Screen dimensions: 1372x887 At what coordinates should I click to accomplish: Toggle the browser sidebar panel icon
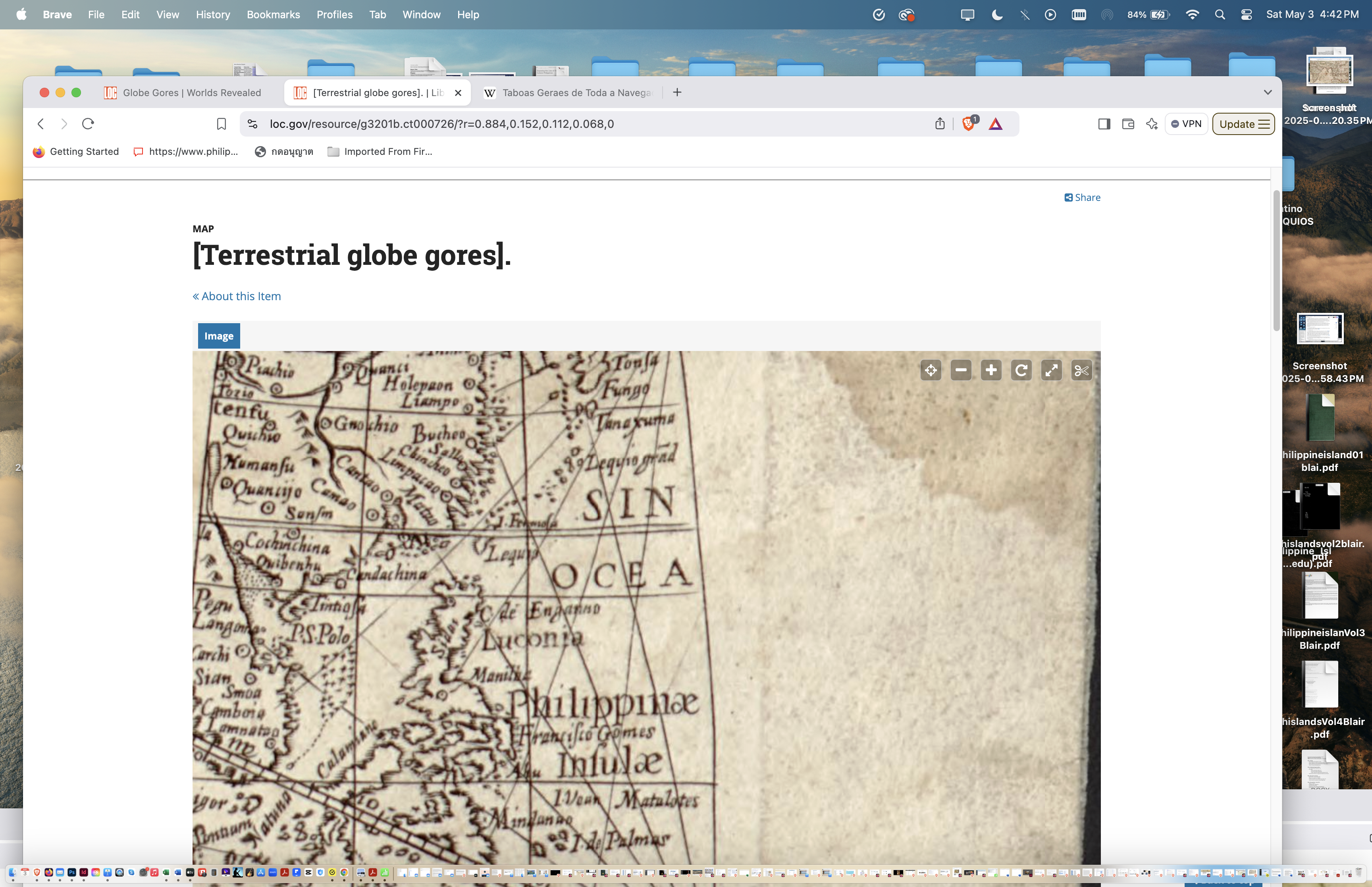coord(1104,124)
